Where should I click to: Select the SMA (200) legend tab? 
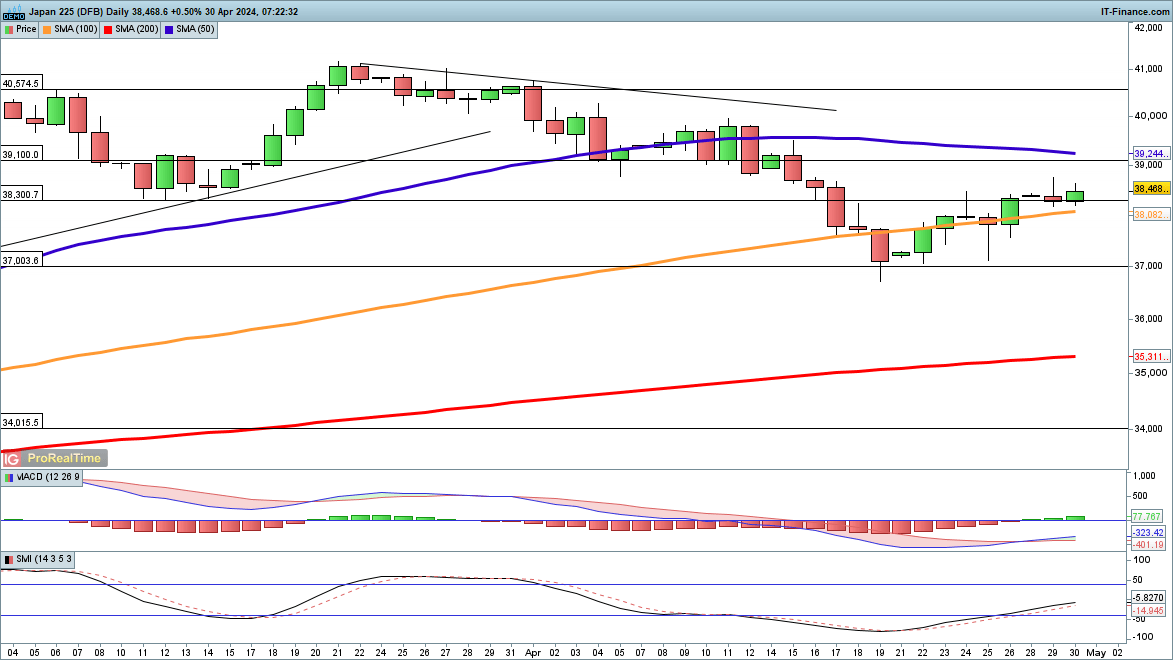click(x=133, y=29)
